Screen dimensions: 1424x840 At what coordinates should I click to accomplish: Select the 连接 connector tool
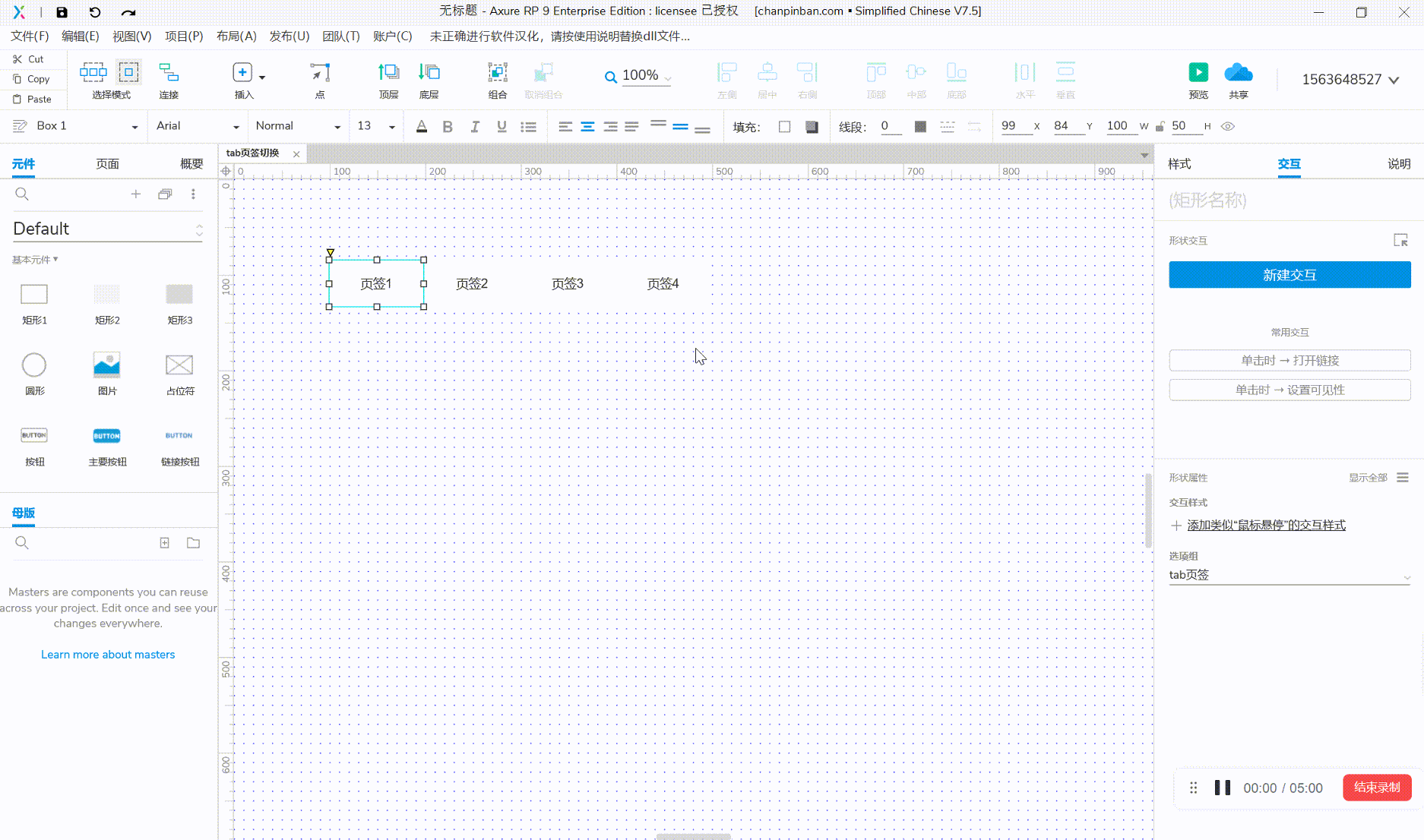click(169, 80)
